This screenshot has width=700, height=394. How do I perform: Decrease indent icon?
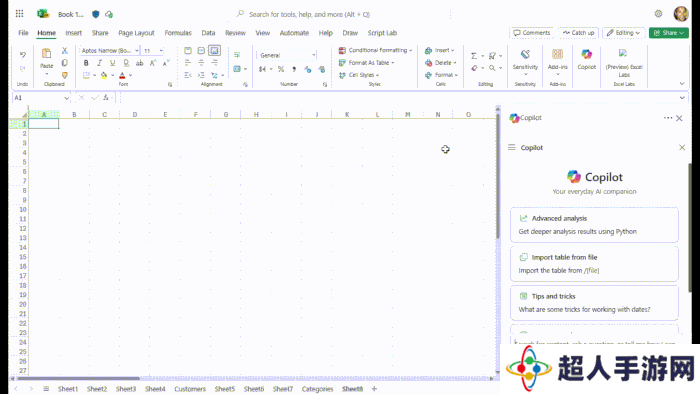[188, 75]
